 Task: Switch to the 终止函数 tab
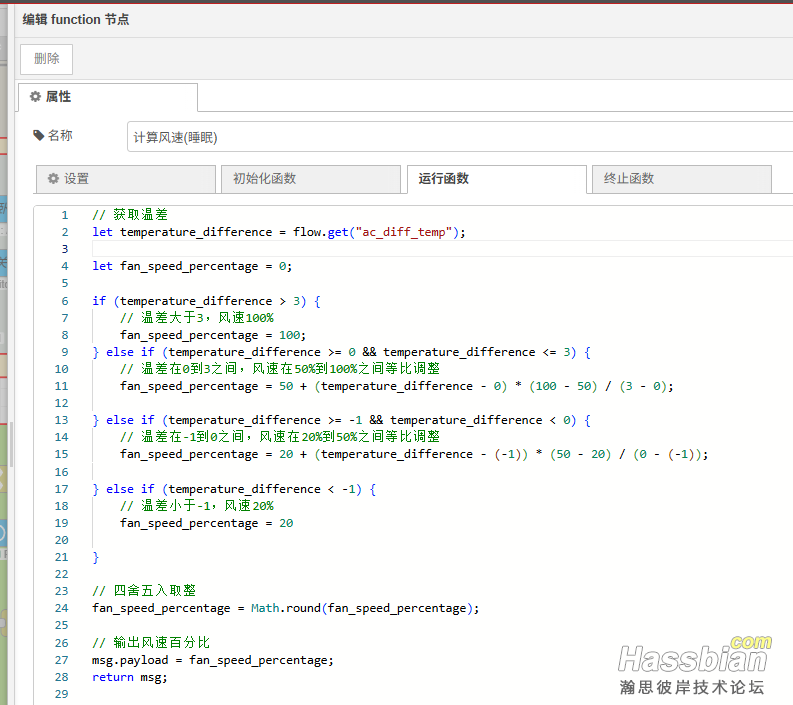682,179
